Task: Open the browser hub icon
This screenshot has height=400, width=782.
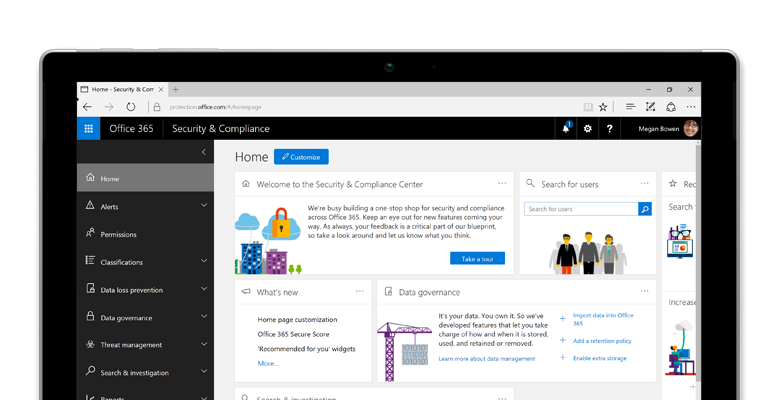Action: [x=630, y=107]
